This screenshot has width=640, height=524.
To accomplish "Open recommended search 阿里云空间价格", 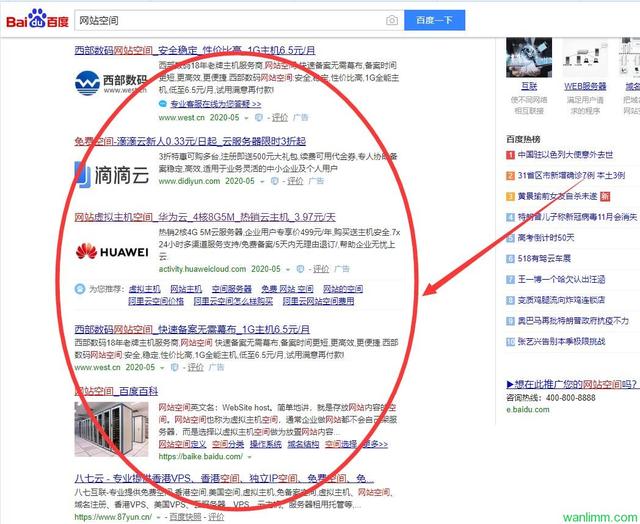I will (x=156, y=301).
